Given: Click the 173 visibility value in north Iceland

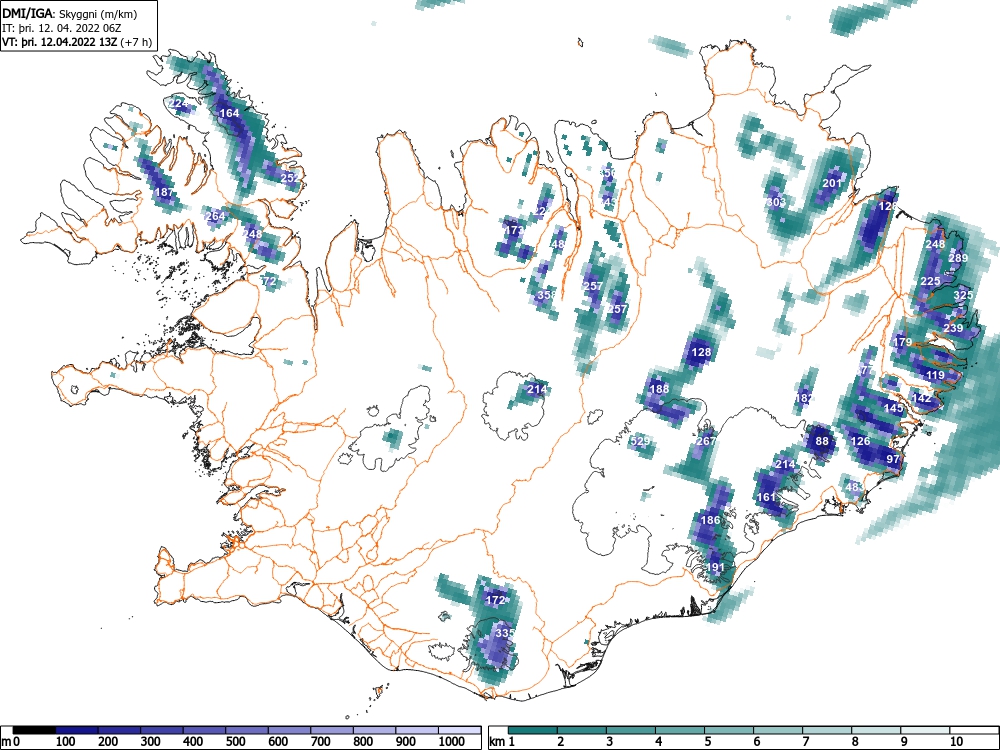Looking at the screenshot, I should tap(514, 230).
